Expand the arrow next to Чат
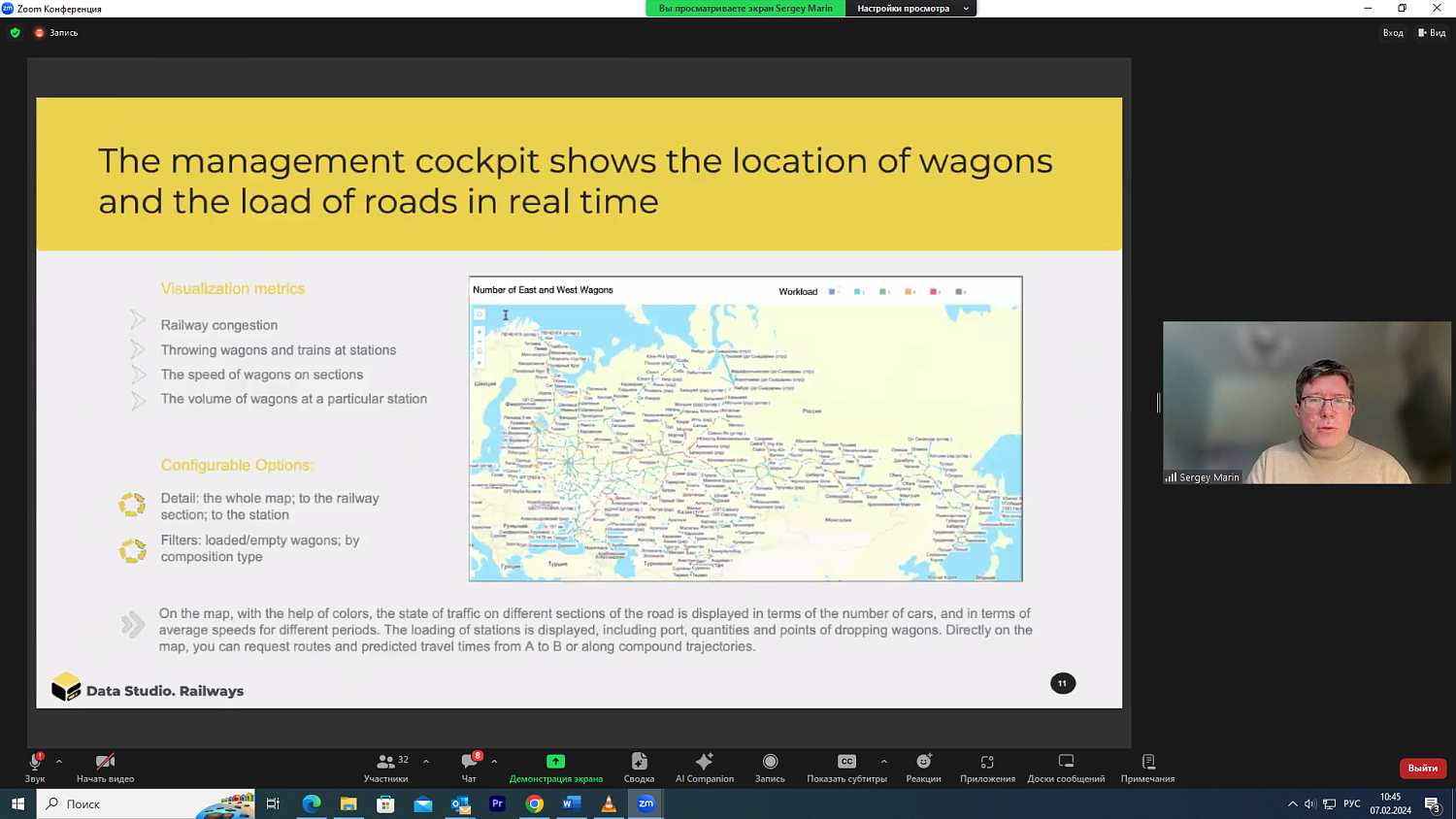The height and width of the screenshot is (819, 1456). [x=494, y=762]
